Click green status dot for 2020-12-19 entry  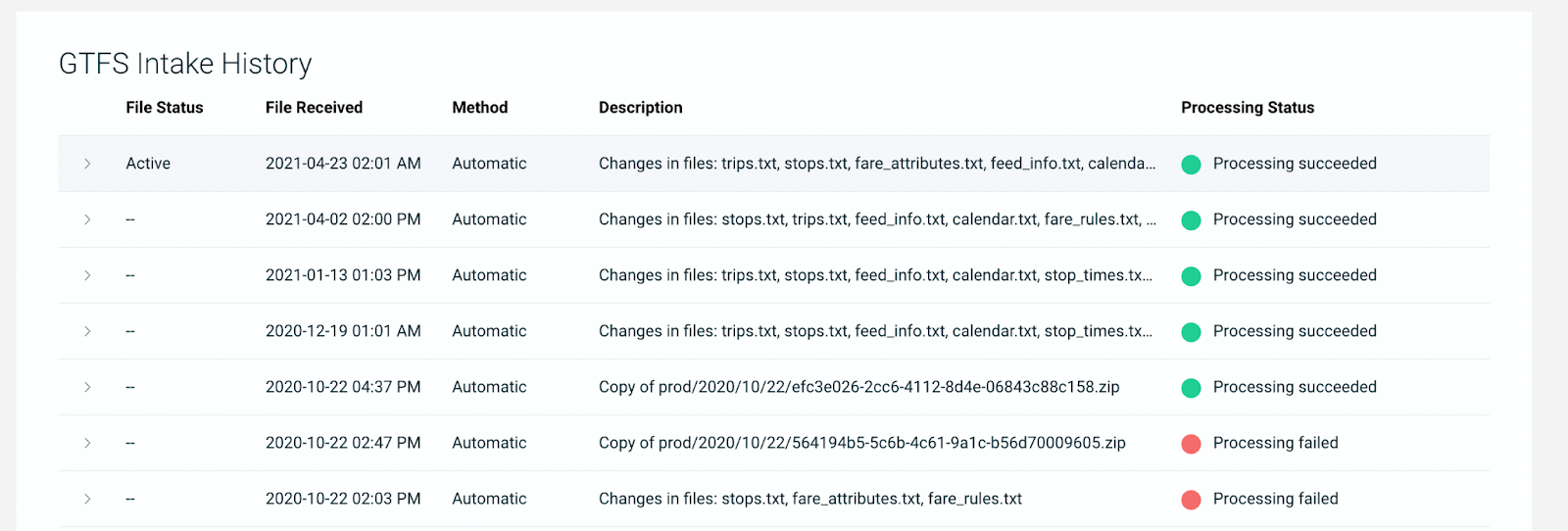pos(1191,332)
